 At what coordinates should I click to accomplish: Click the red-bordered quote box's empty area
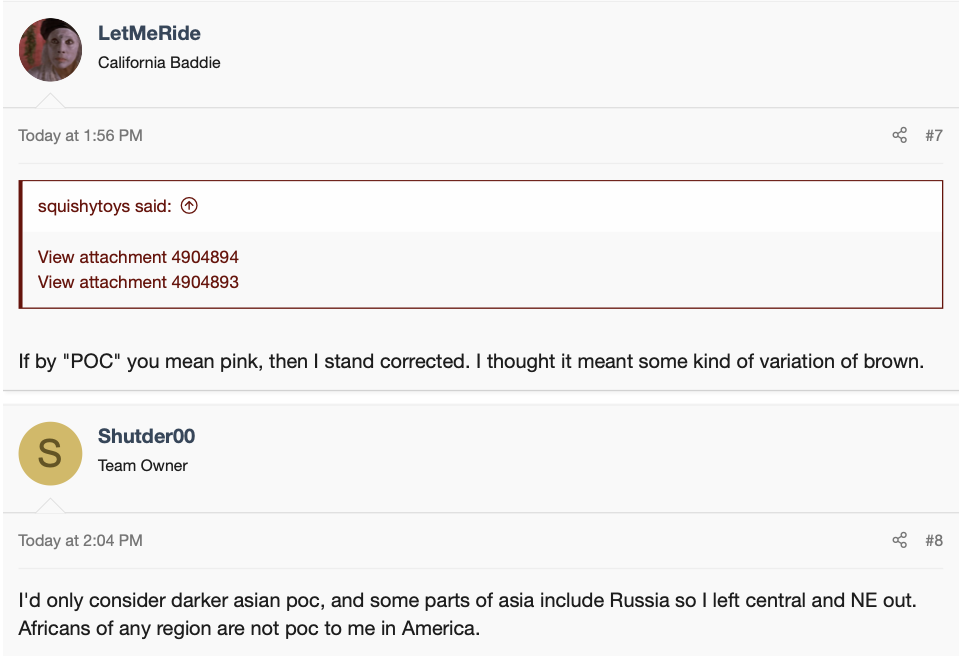(600, 270)
